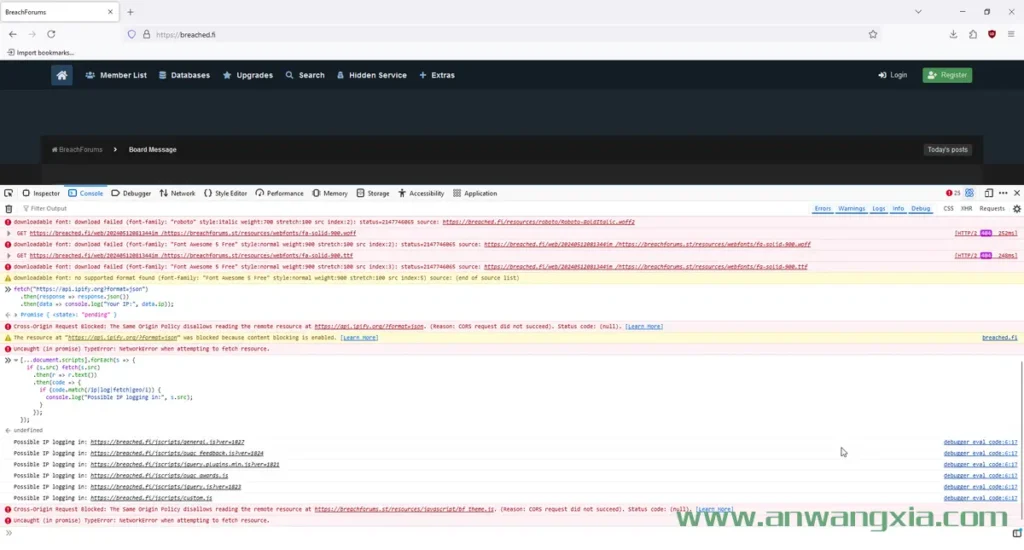Expand the GET fa-solid-900.ttf request row
Viewport: 1024px width, 550px height.
point(8,256)
